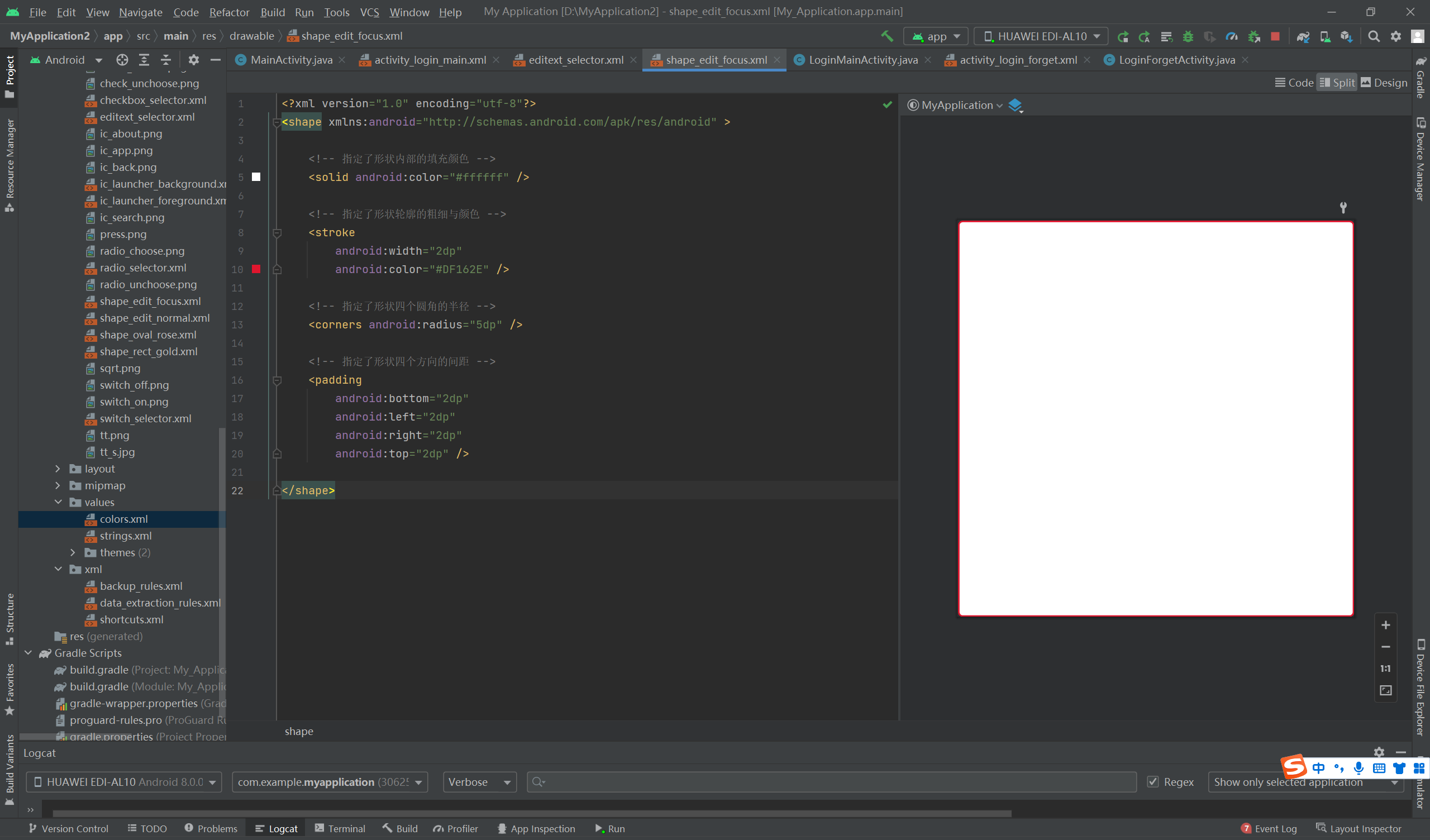Screen dimensions: 1430x840
Task: Expand the layout folder in tree
Action: [x=58, y=469]
